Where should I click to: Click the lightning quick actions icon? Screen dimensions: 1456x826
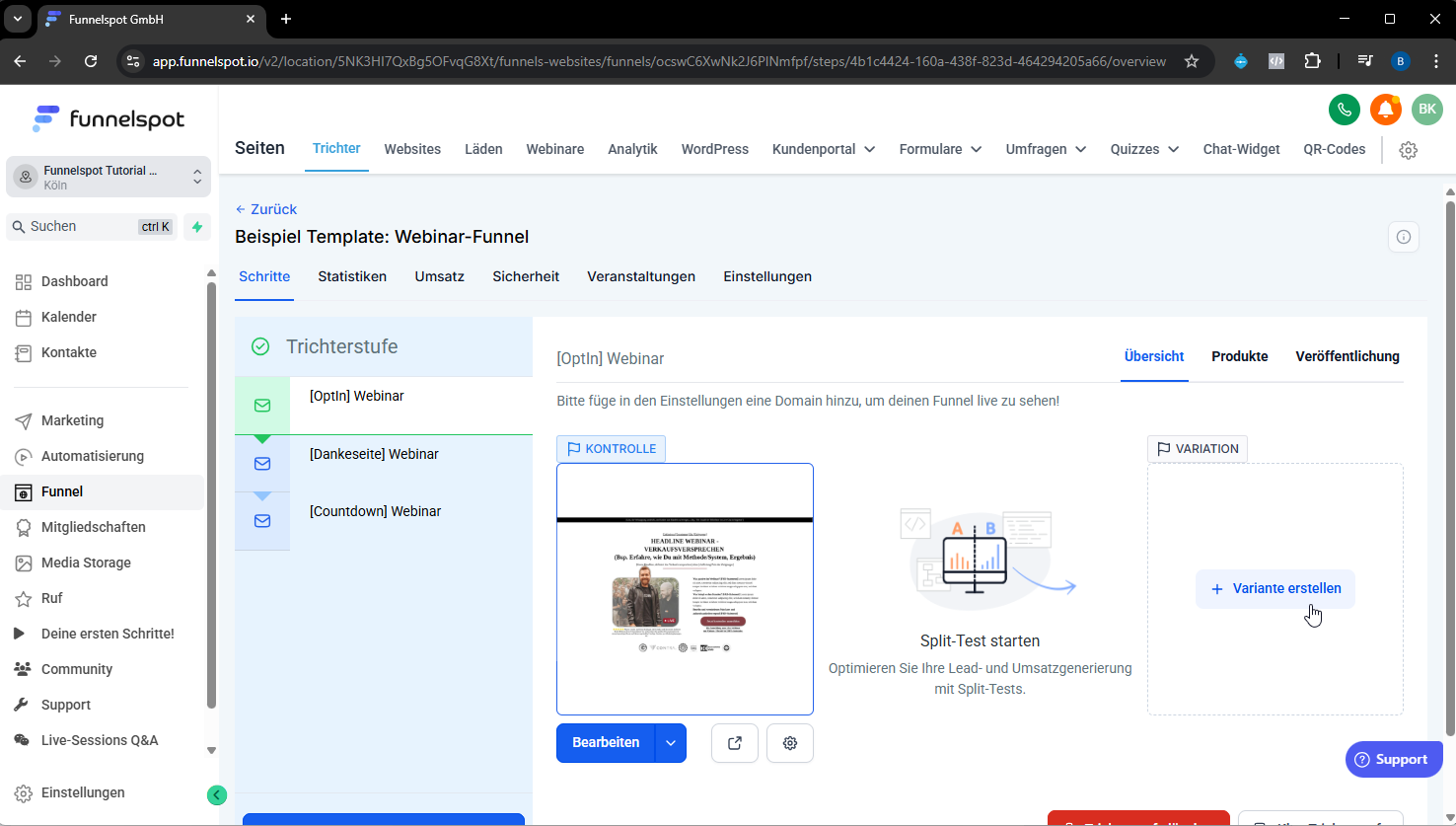(x=197, y=227)
